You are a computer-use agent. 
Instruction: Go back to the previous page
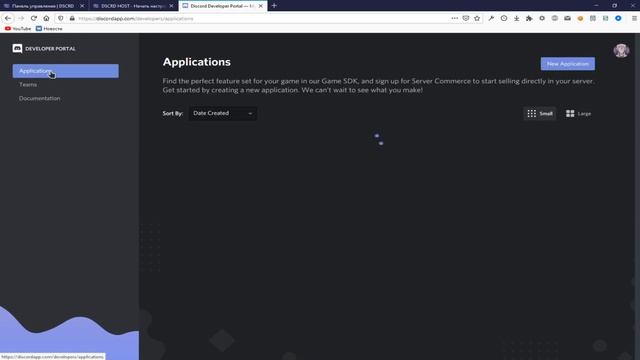tap(8, 18)
